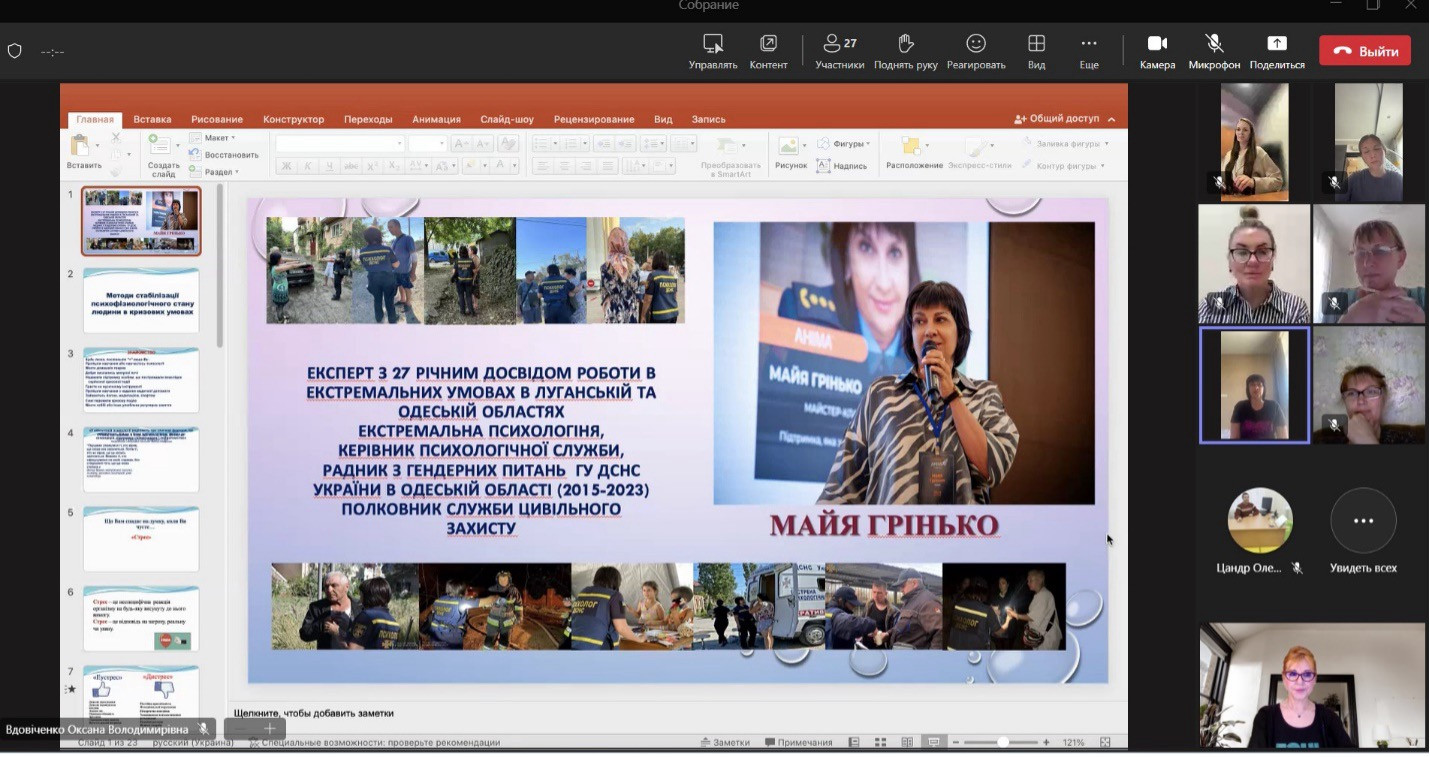This screenshot has height=757, width=1430.
Task: Open Реагировать emoji reactions
Action: click(975, 44)
